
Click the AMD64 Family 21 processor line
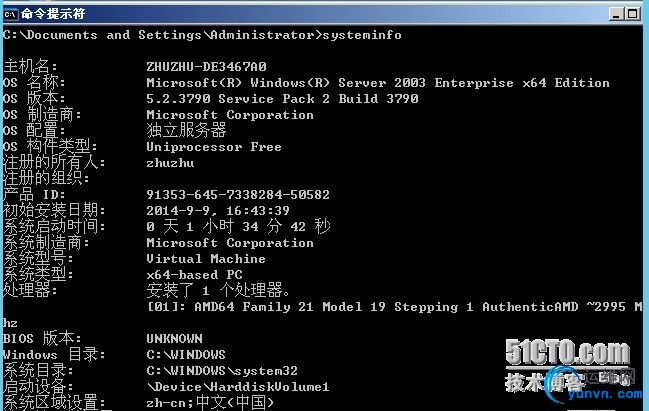[394, 307]
